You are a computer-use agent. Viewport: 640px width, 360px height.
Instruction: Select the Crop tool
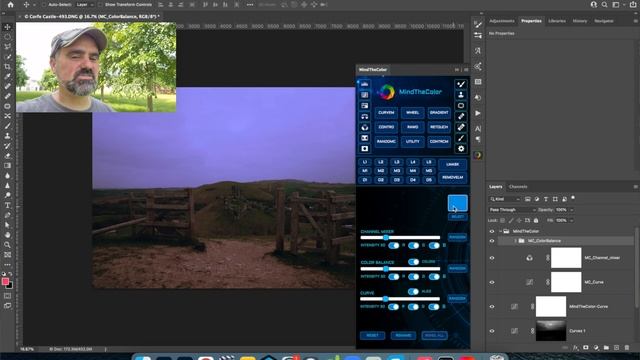7,67
